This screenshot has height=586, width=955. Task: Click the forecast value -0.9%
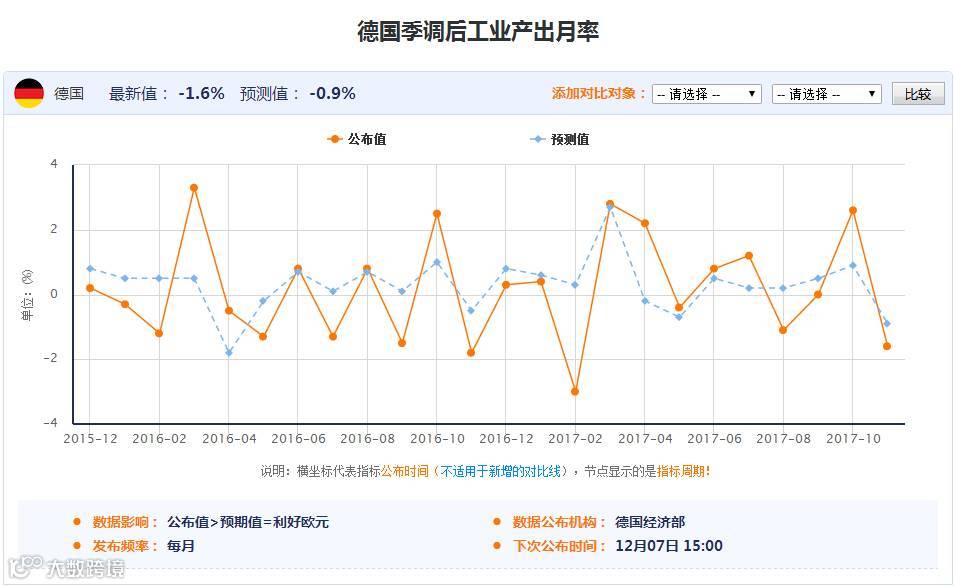(x=333, y=93)
